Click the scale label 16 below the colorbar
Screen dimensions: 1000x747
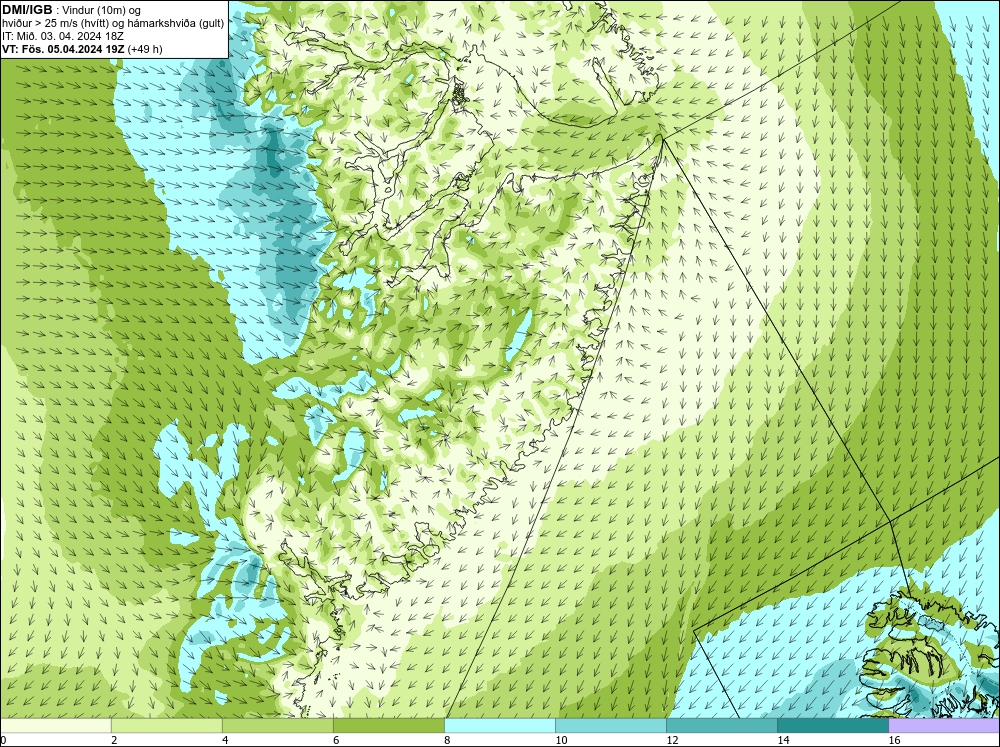894,740
